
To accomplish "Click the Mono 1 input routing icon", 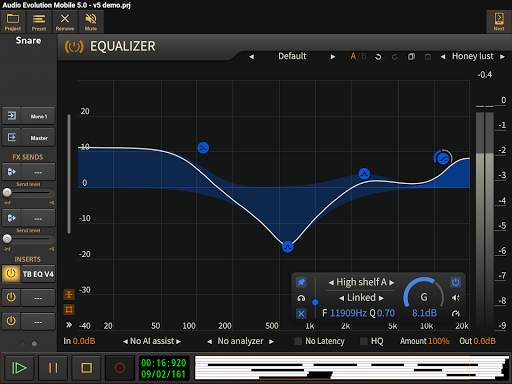I will (12, 116).
